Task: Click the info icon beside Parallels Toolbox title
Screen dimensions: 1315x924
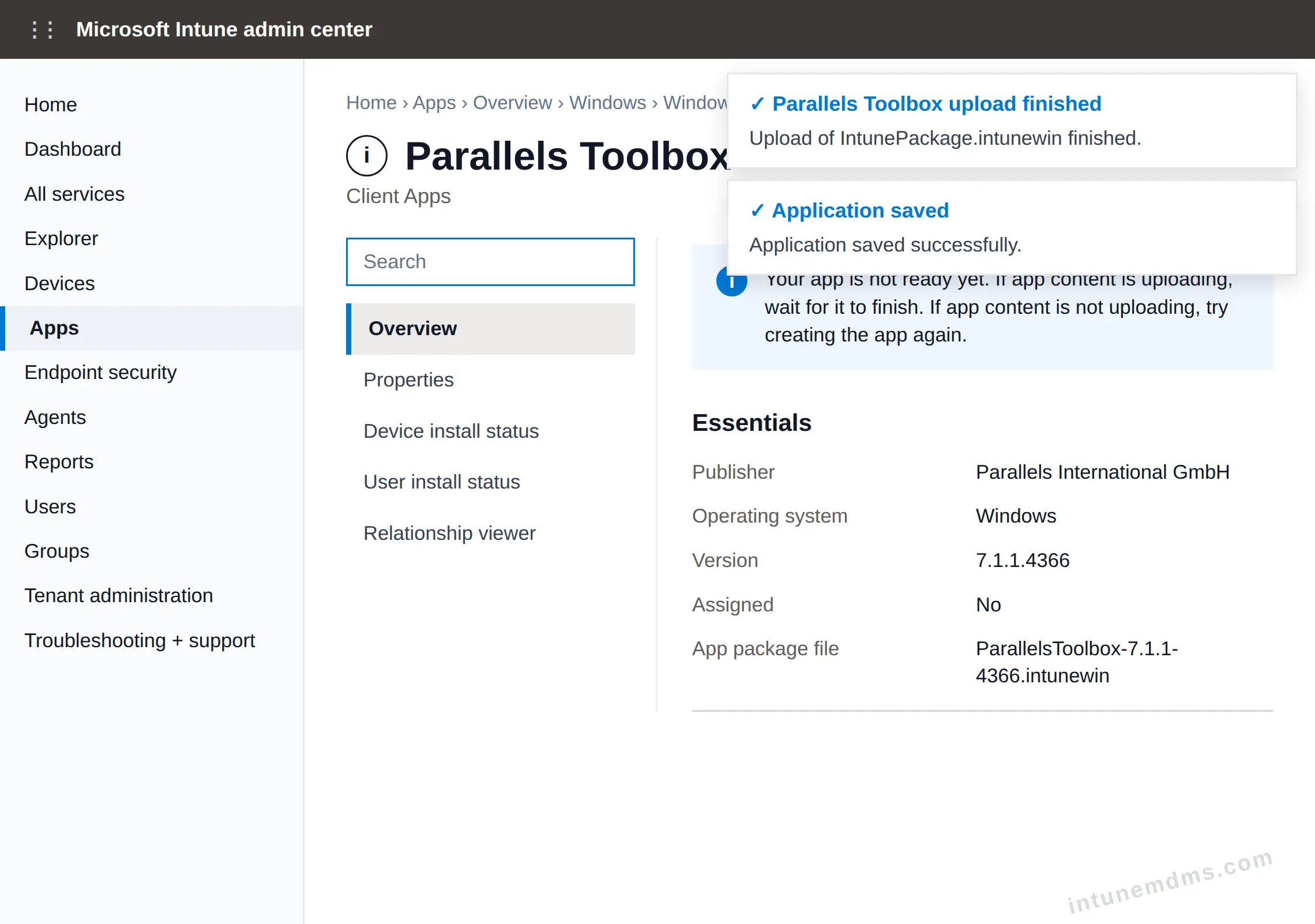Action: [x=367, y=156]
